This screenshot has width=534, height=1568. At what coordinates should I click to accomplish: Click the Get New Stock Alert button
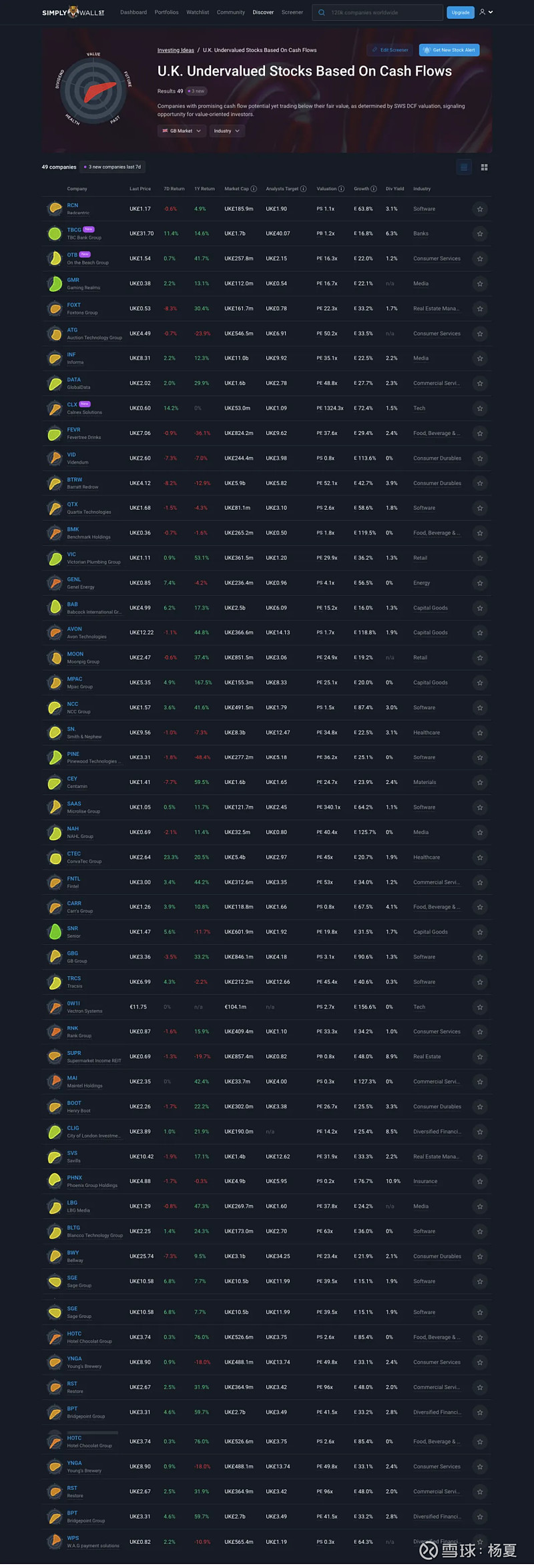[x=449, y=50]
